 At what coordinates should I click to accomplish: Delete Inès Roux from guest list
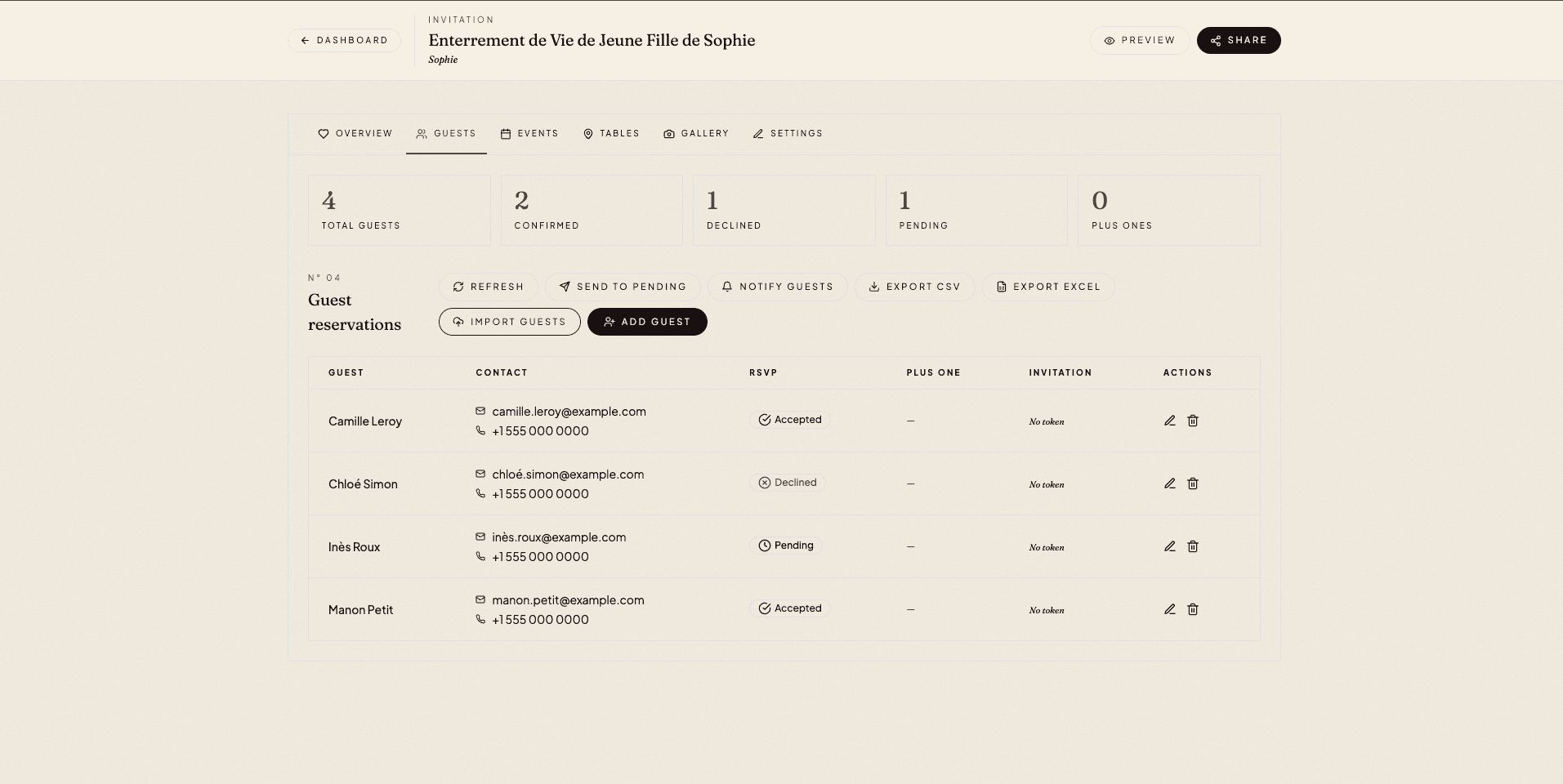pos(1193,546)
